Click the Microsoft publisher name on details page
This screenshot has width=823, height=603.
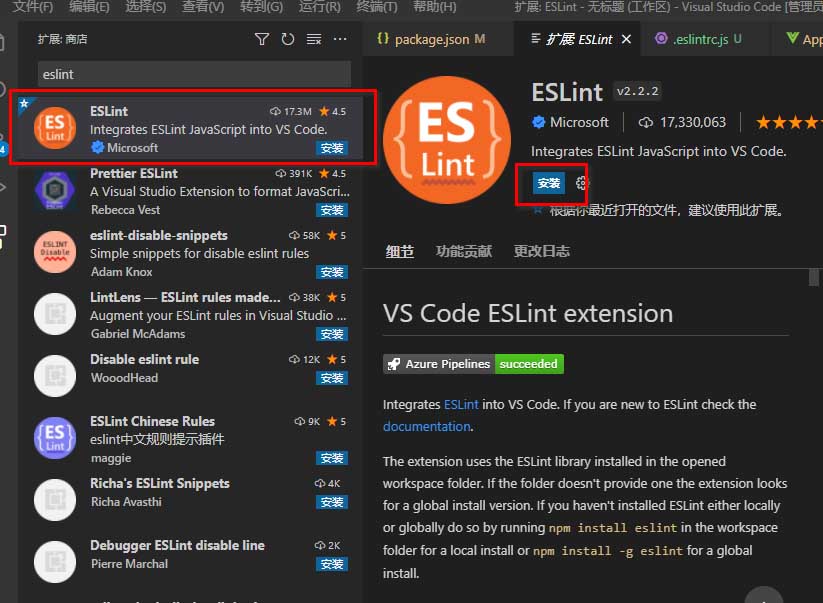(579, 122)
